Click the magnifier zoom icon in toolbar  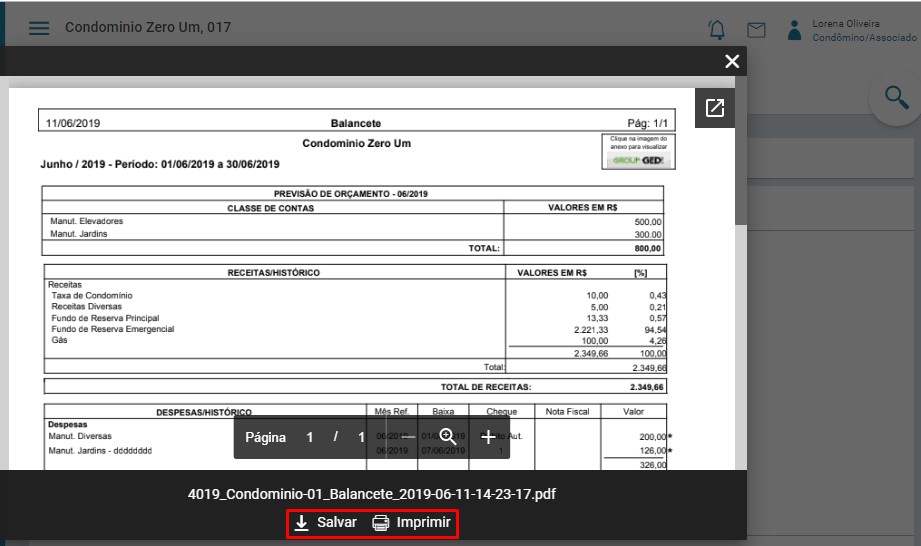448,437
